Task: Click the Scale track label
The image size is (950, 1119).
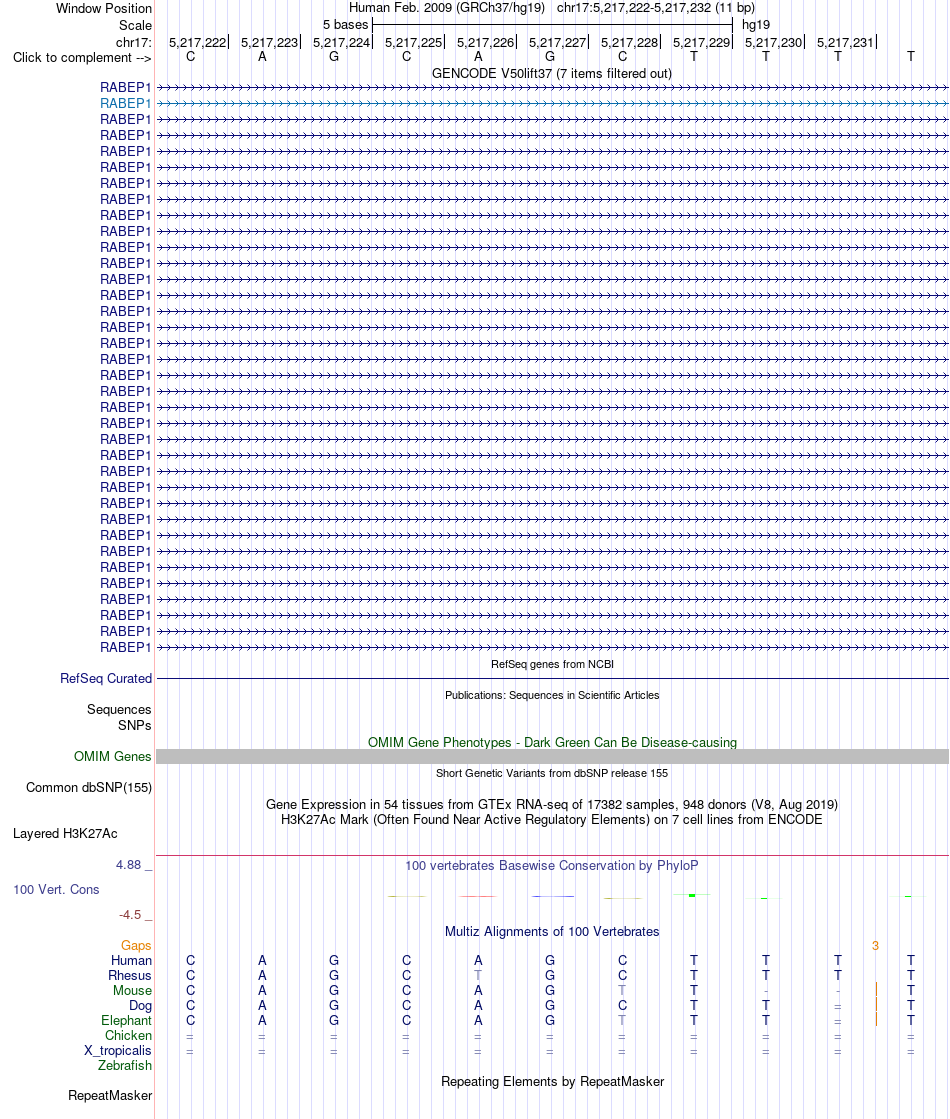Action: (x=136, y=25)
